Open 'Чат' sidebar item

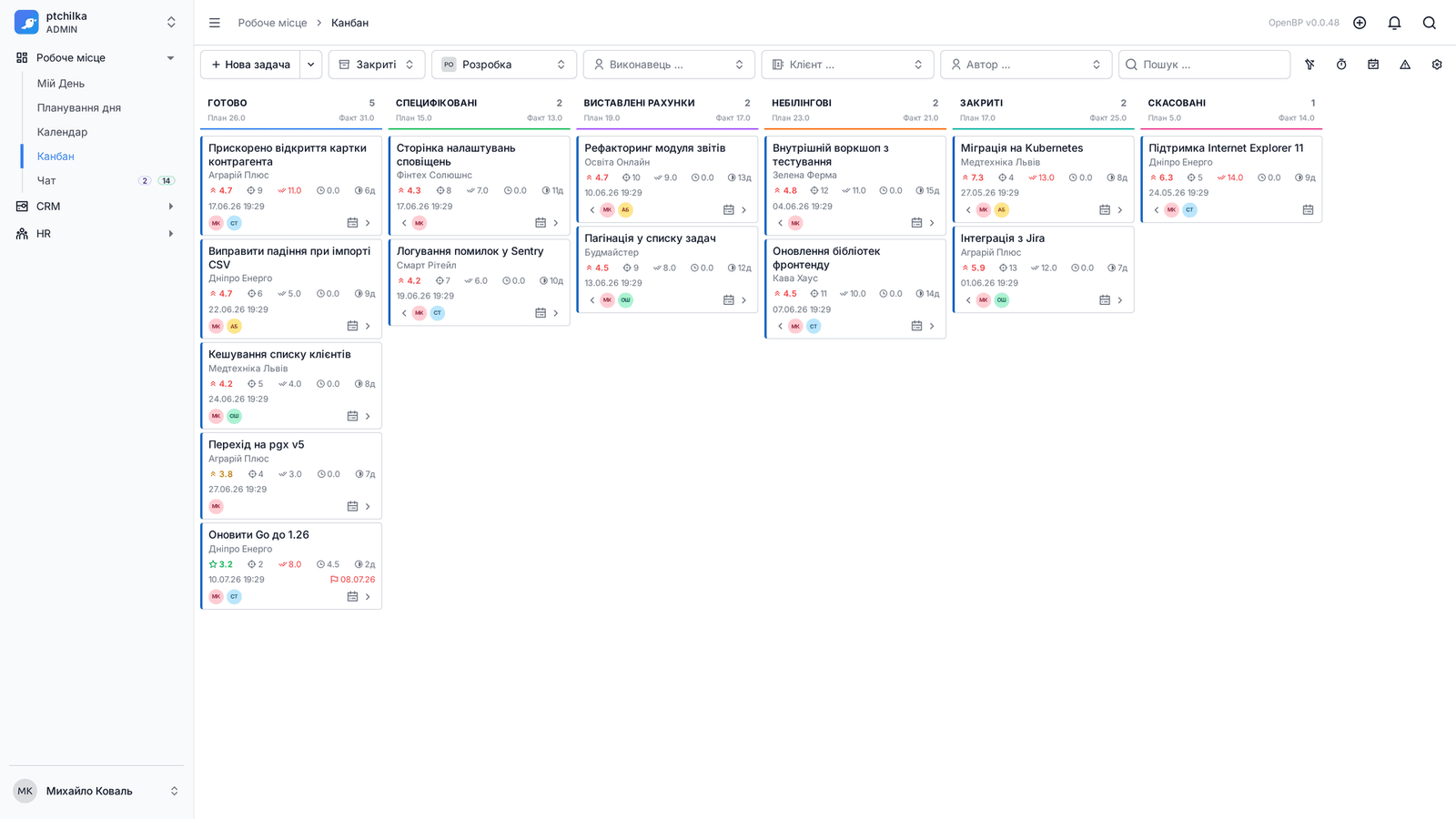(x=46, y=181)
